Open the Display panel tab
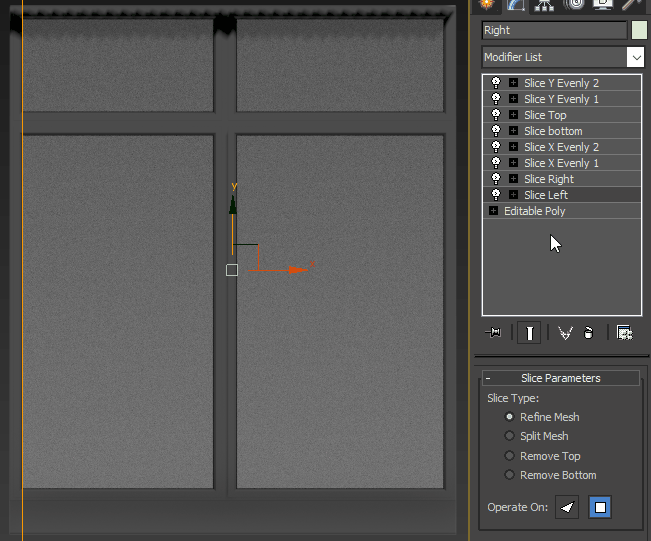The width and height of the screenshot is (651, 541). point(602,4)
